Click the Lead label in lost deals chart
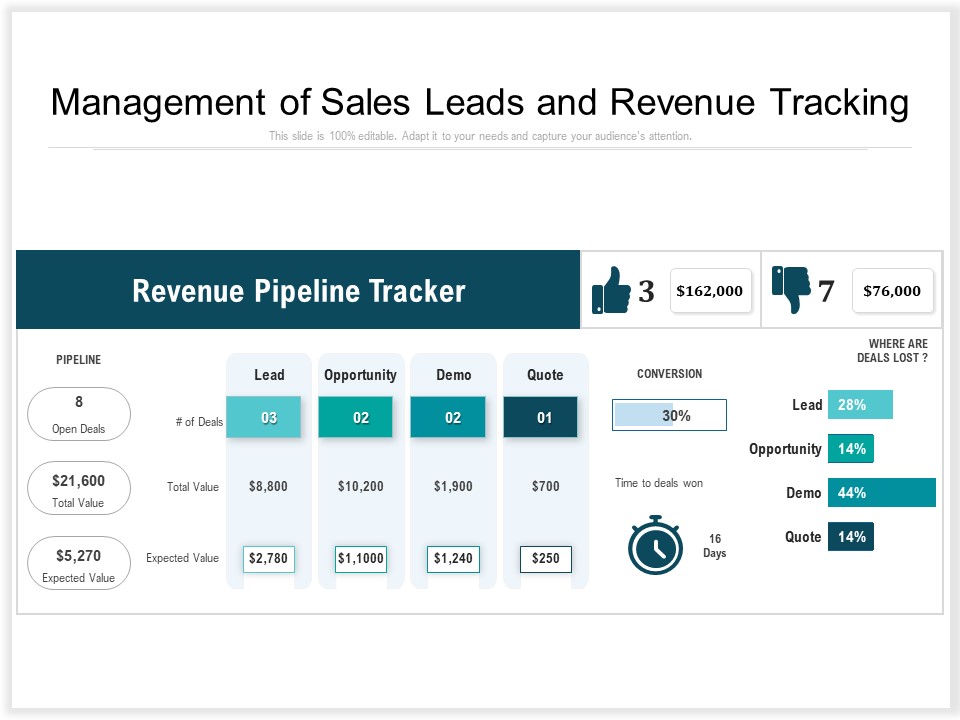 pos(807,405)
